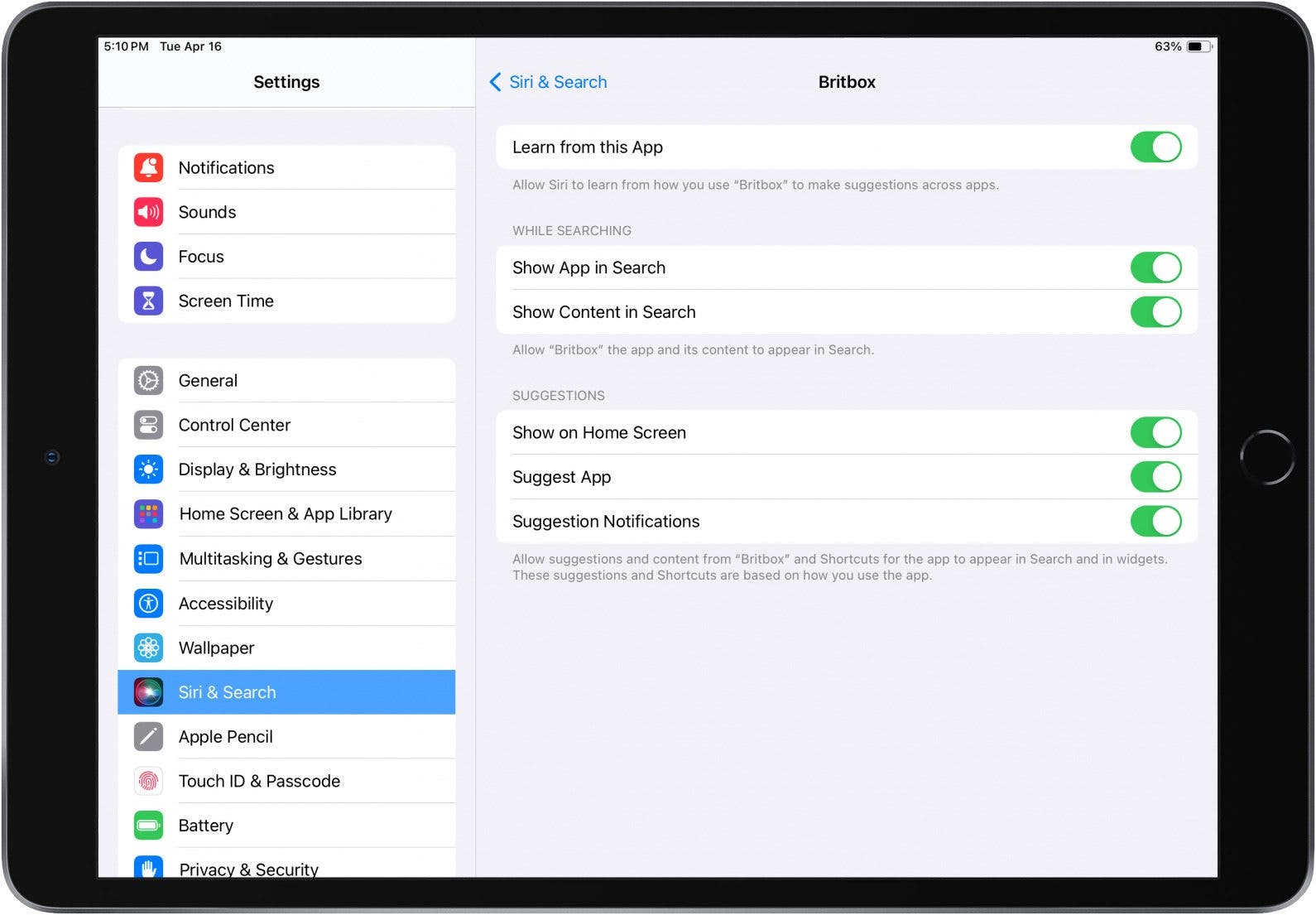The height and width of the screenshot is (915, 1316).
Task: Select the Focus moon icon
Action: tap(148, 257)
